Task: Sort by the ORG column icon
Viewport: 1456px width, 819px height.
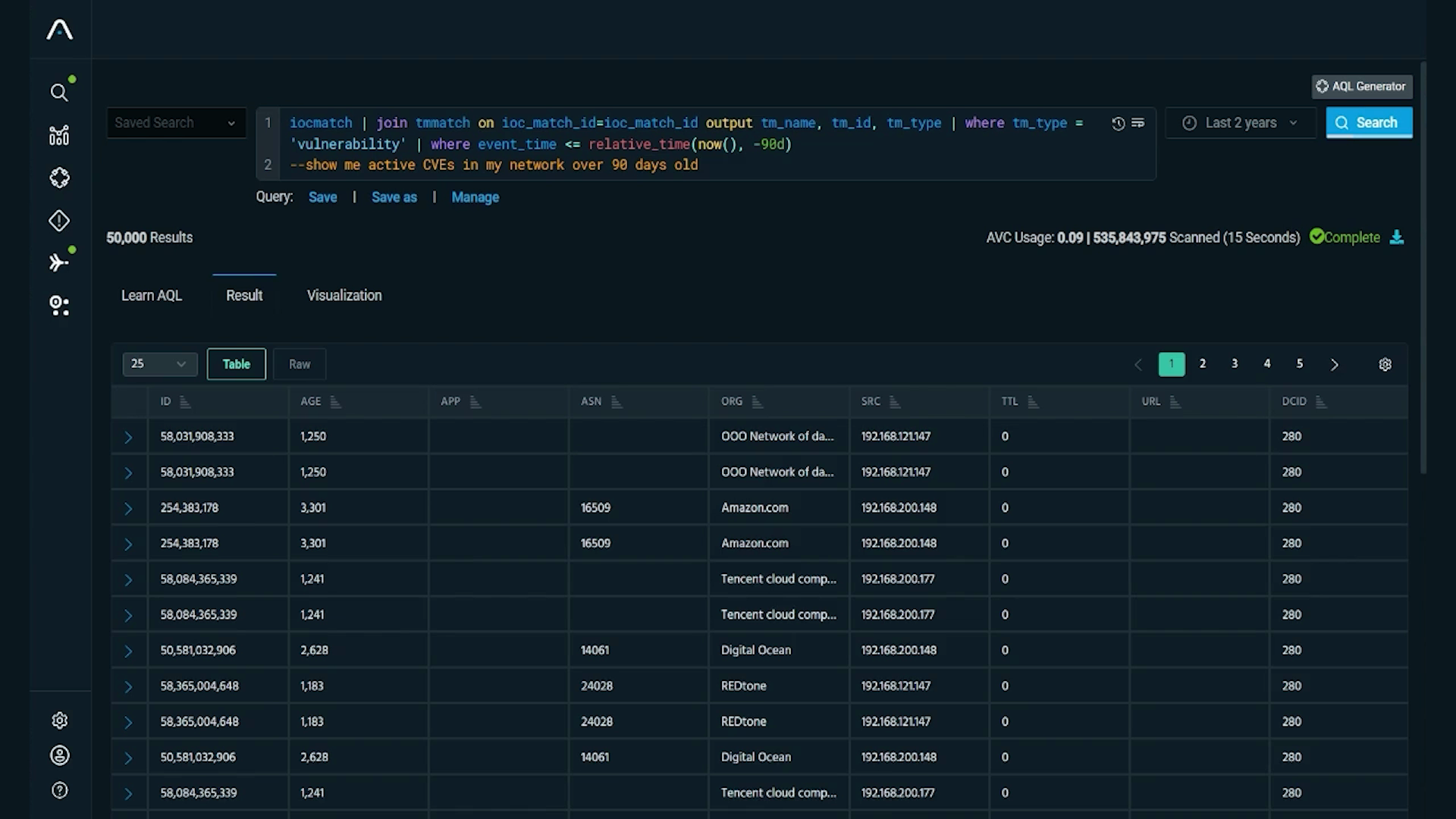Action: (x=756, y=402)
